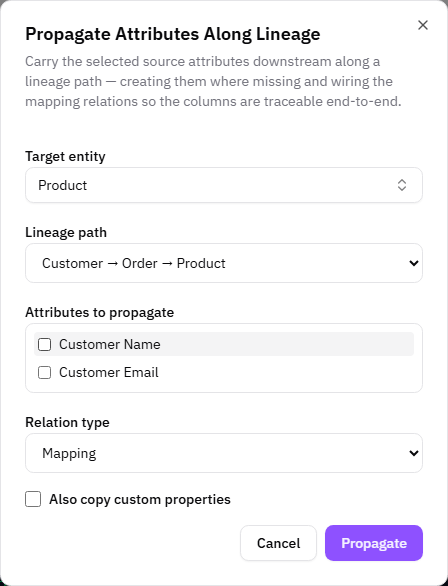Screen dimensions: 448x586
Task: Click the up-down chevron icon in Target entity
Action: [402, 185]
